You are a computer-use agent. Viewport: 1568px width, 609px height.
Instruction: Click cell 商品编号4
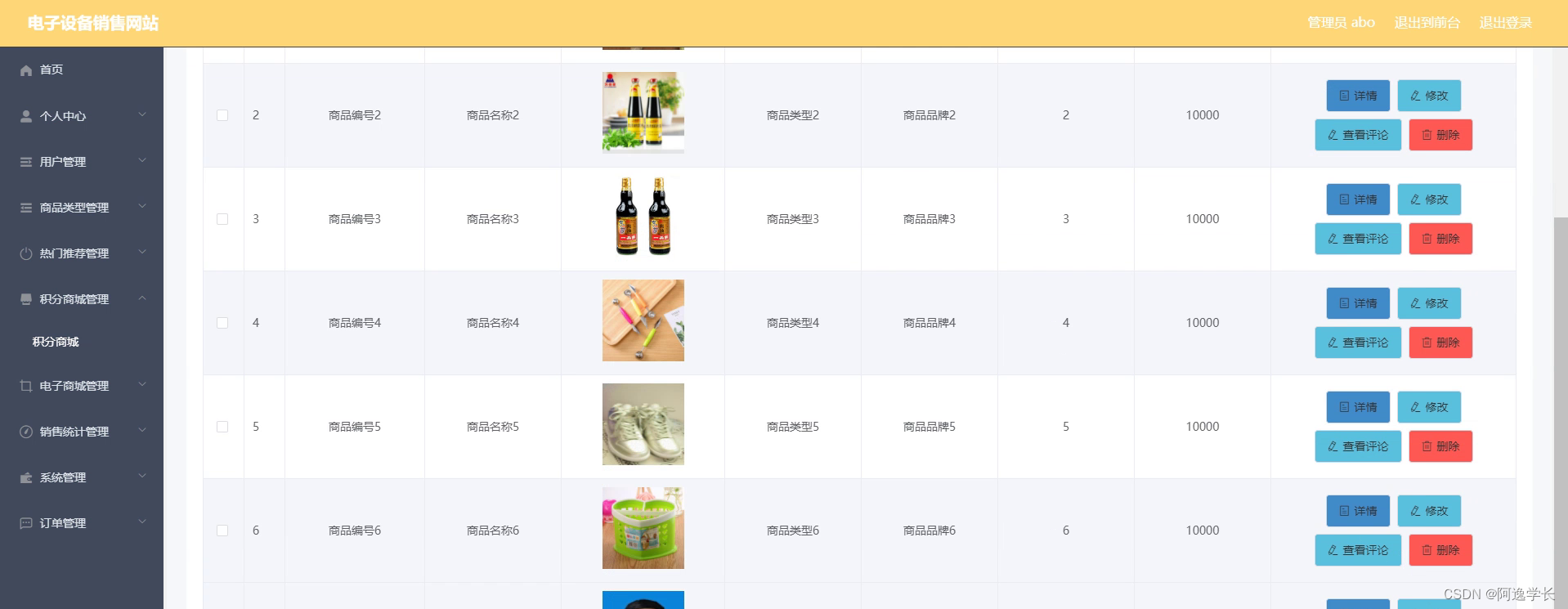pos(355,323)
